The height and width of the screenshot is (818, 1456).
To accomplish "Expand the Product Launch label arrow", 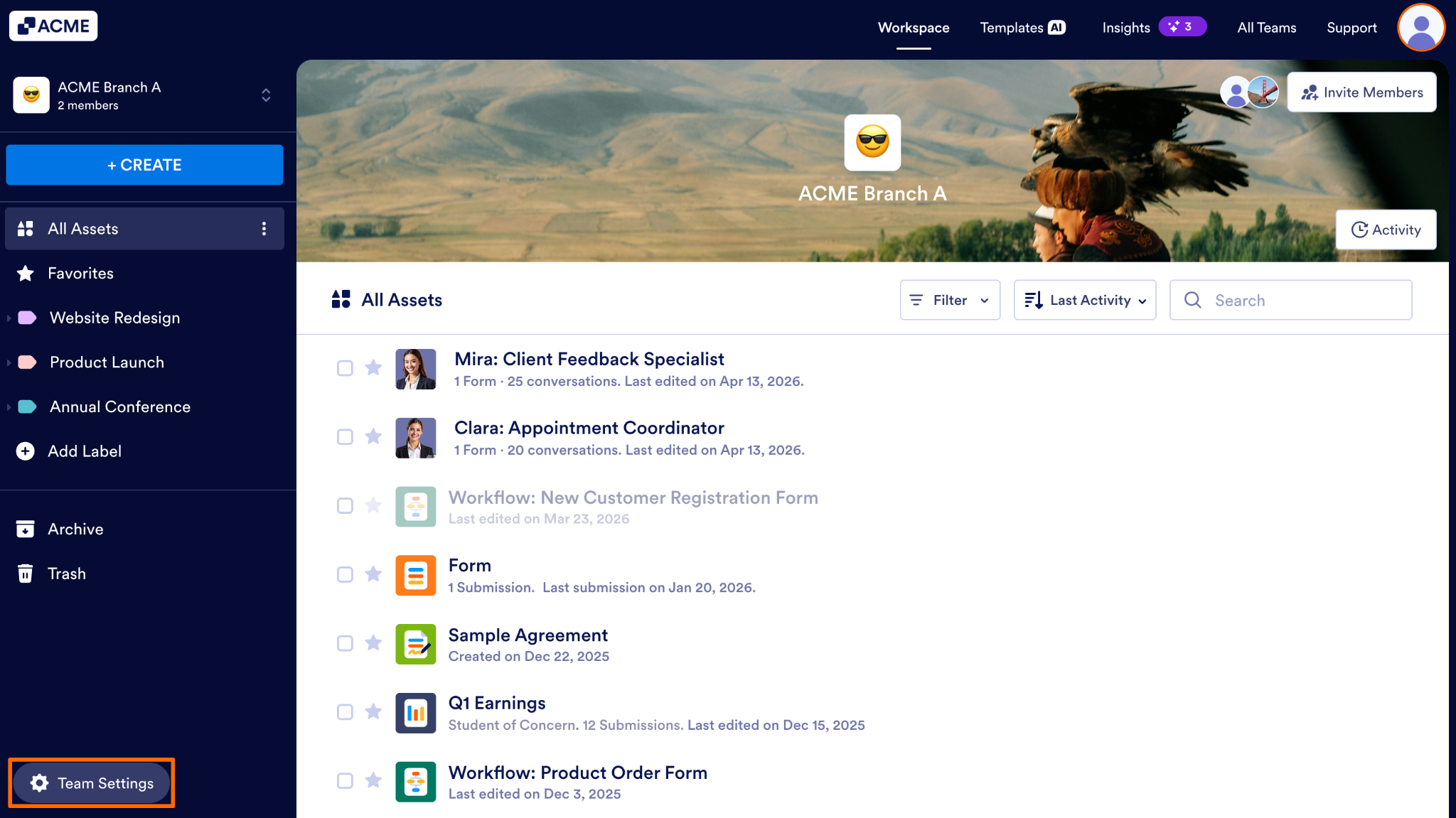I will pyautogui.click(x=9, y=362).
